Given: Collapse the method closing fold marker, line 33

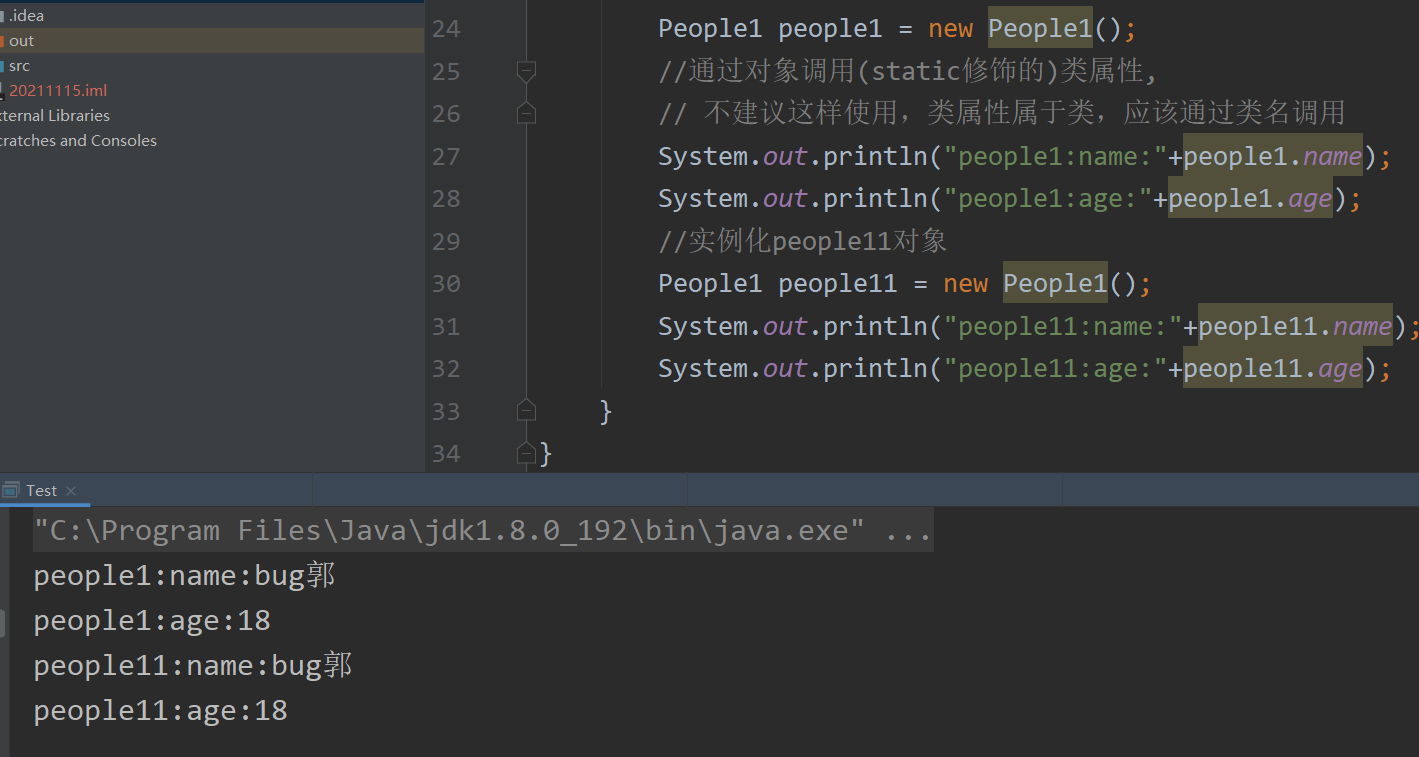Looking at the screenshot, I should [x=526, y=411].
